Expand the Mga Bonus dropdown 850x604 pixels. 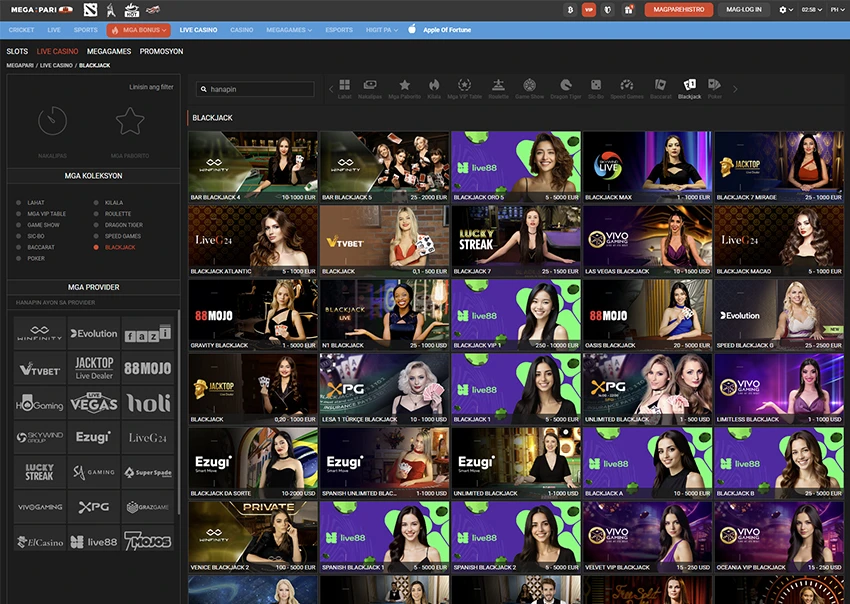pos(138,30)
